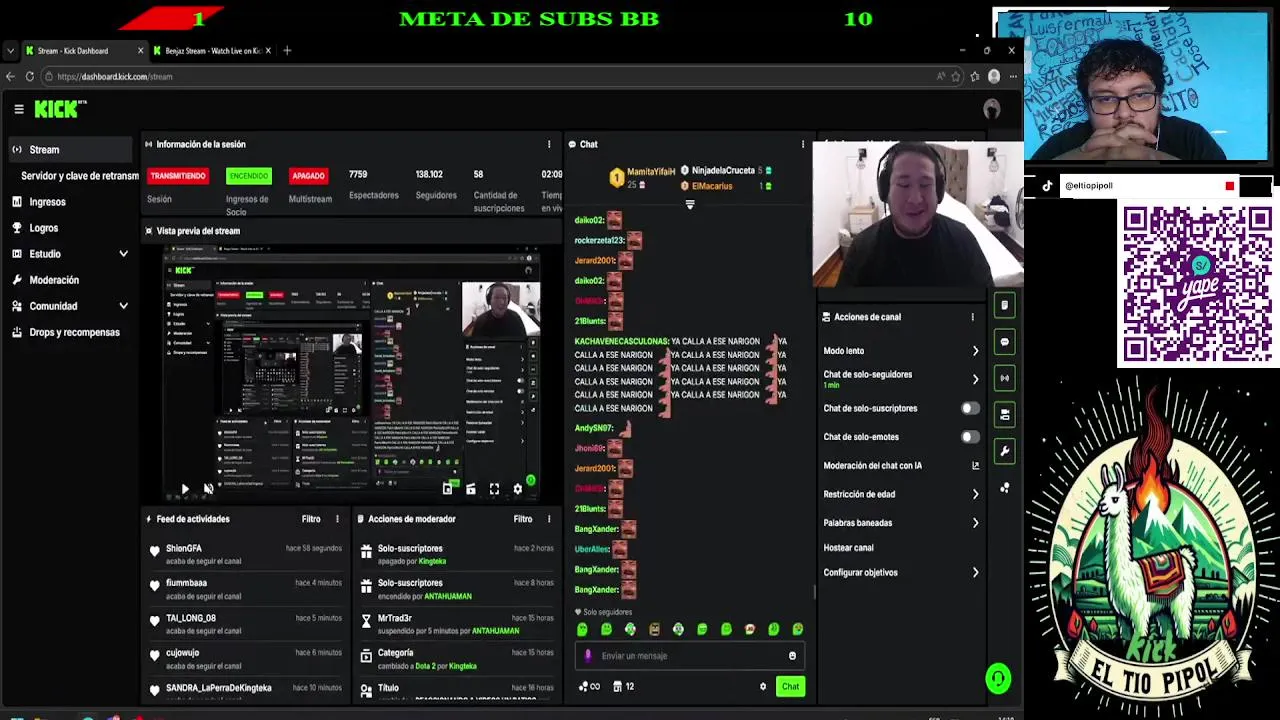The image size is (1280, 720).
Task: Open Feed de actividades three-dot menu
Action: (x=337, y=519)
